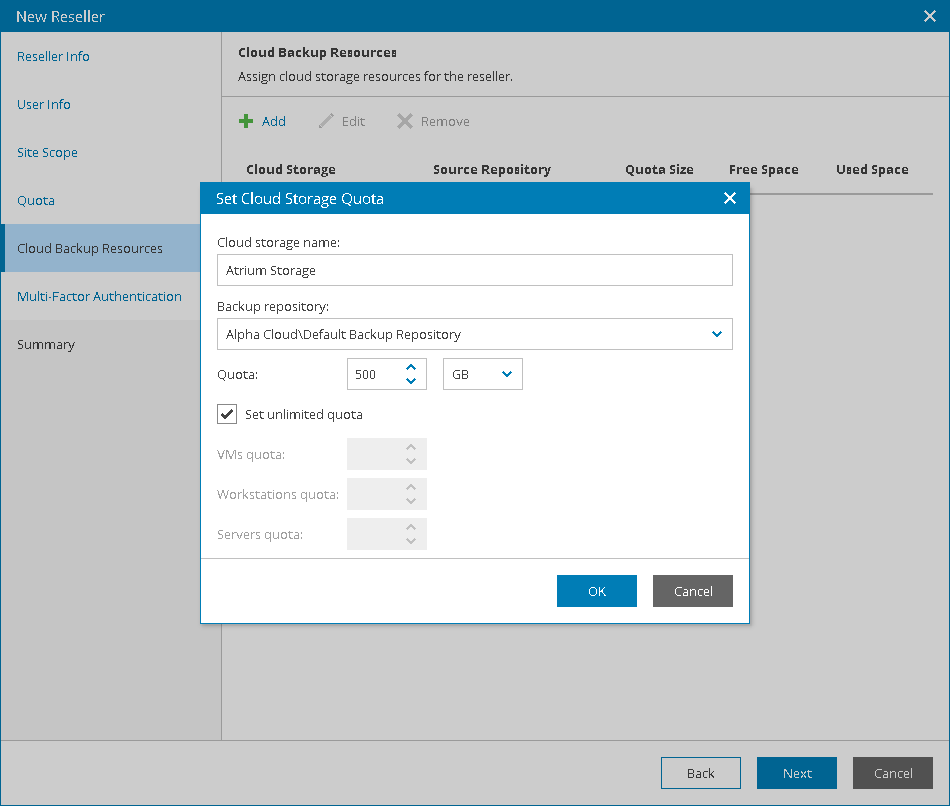This screenshot has width=950, height=806.
Task: Click the Quota number input field
Action: (x=374, y=374)
